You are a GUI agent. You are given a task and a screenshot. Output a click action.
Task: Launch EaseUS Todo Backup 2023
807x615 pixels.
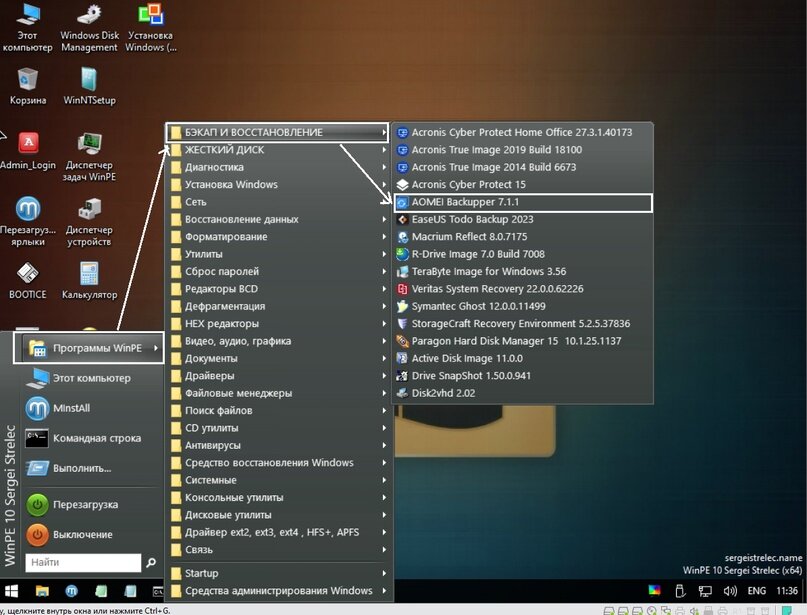[x=523, y=220]
